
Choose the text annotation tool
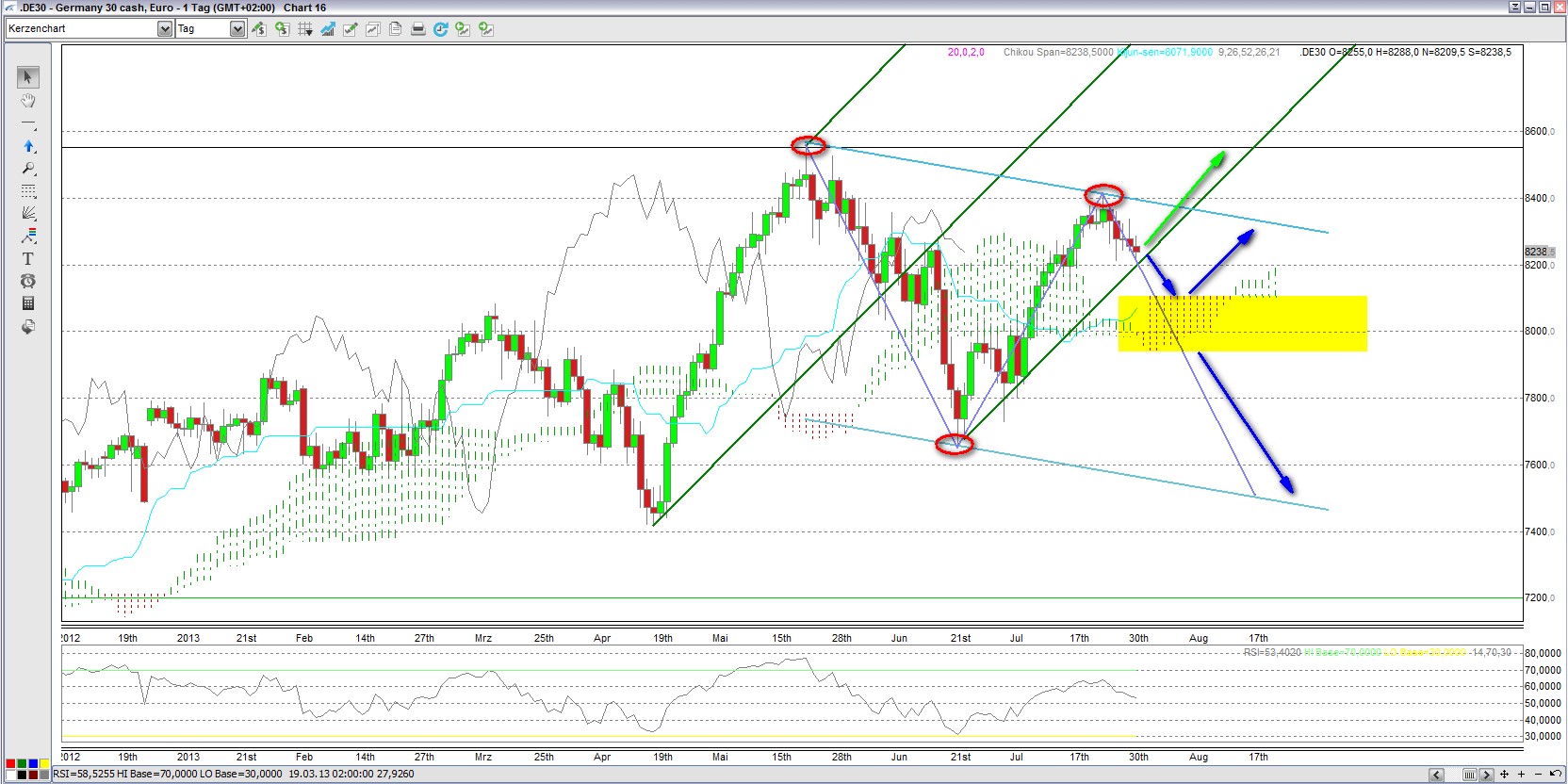coord(27,258)
